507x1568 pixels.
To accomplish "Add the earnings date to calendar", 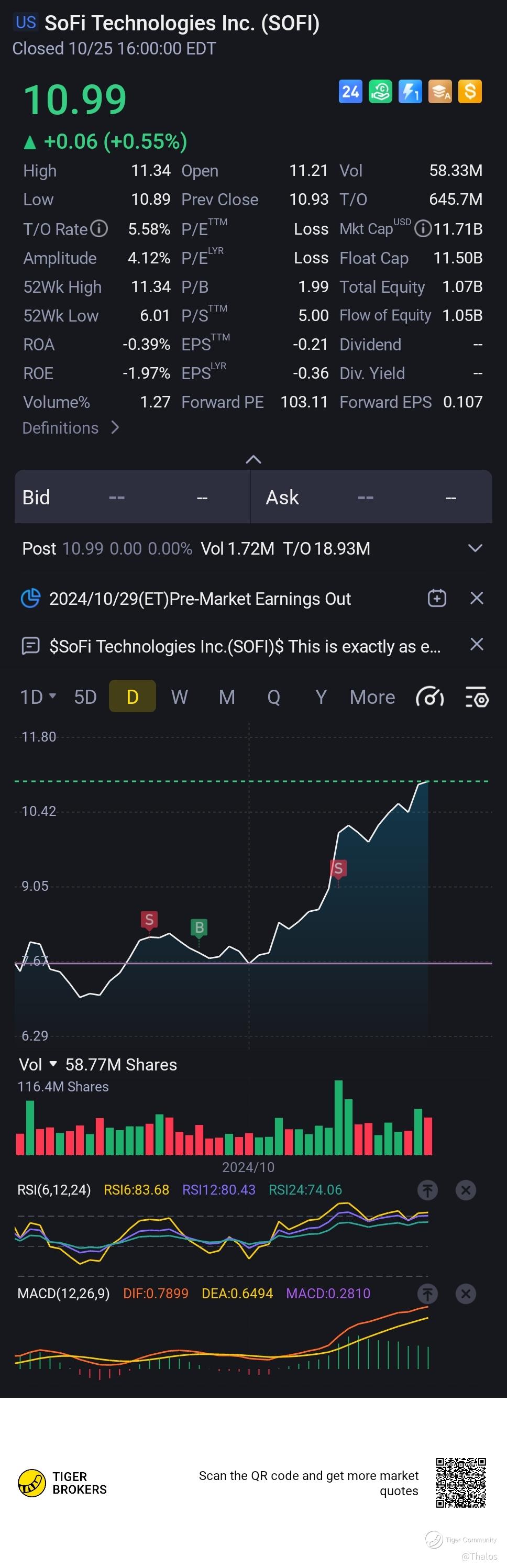I will [437, 599].
